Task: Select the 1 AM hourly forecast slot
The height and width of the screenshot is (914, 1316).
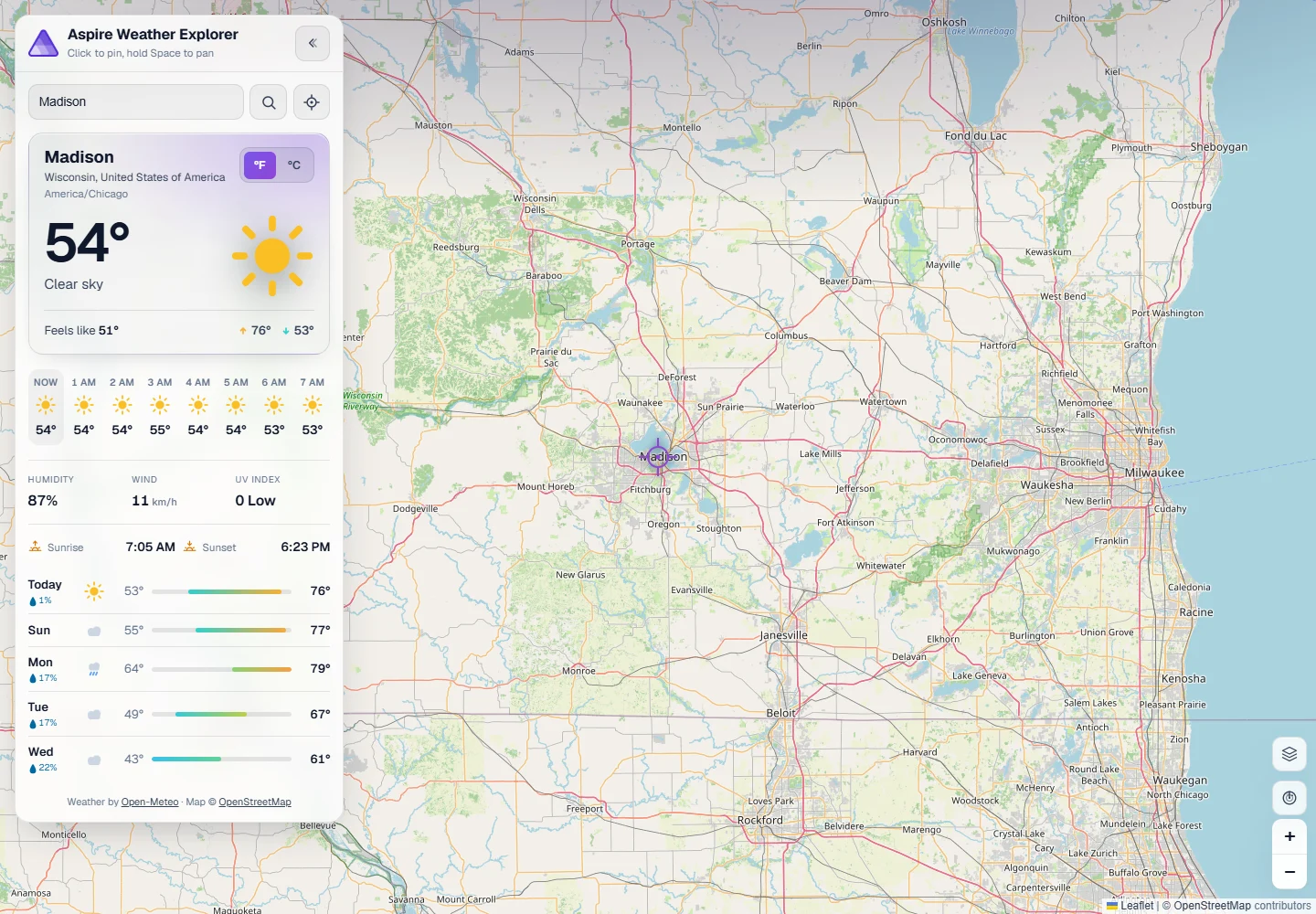Action: [84, 407]
